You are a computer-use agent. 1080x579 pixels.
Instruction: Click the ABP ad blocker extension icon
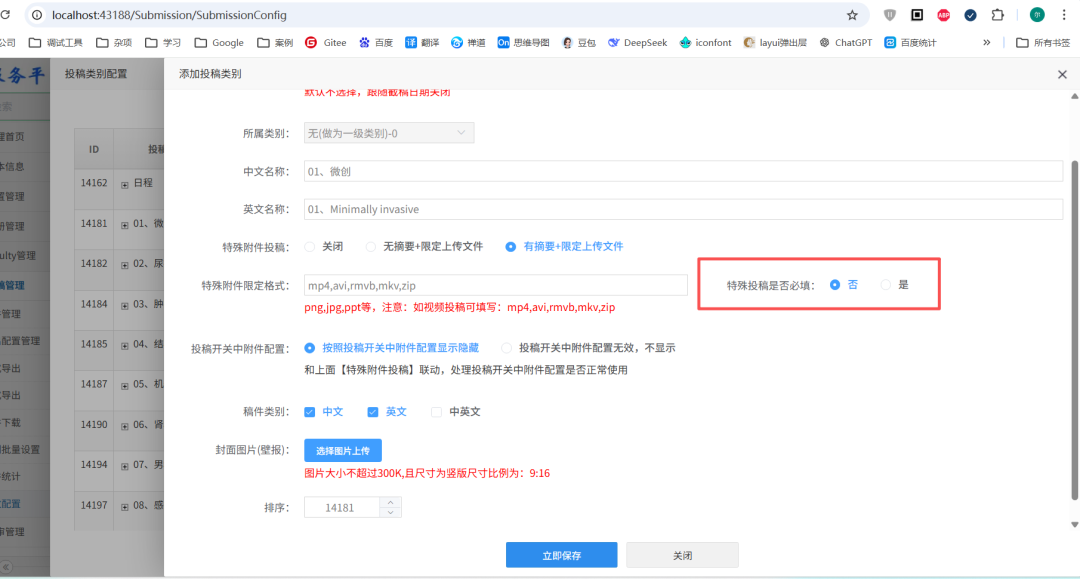point(943,15)
